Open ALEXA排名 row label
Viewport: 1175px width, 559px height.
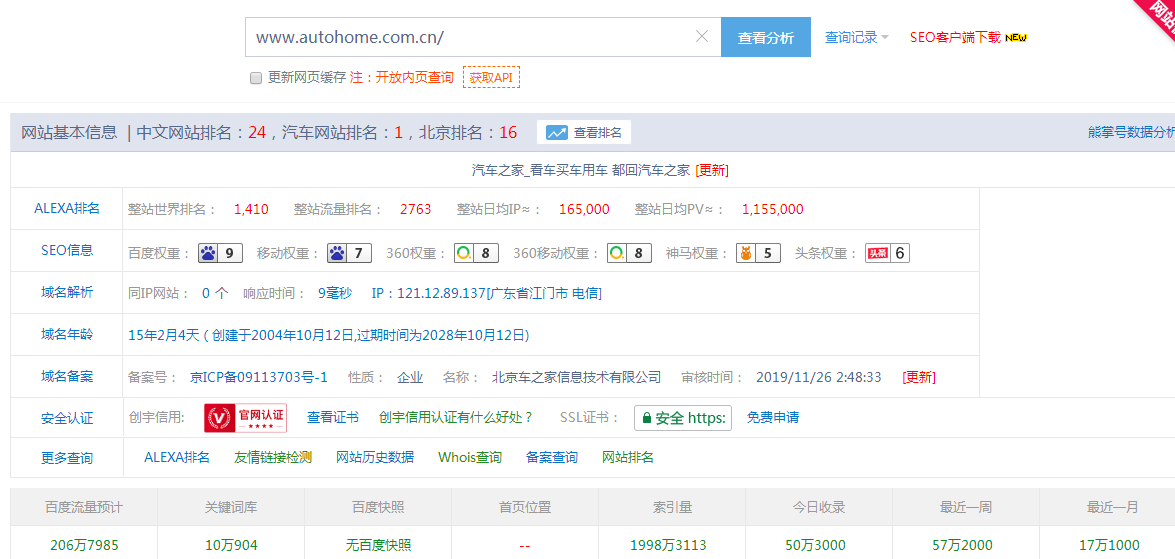coord(67,209)
